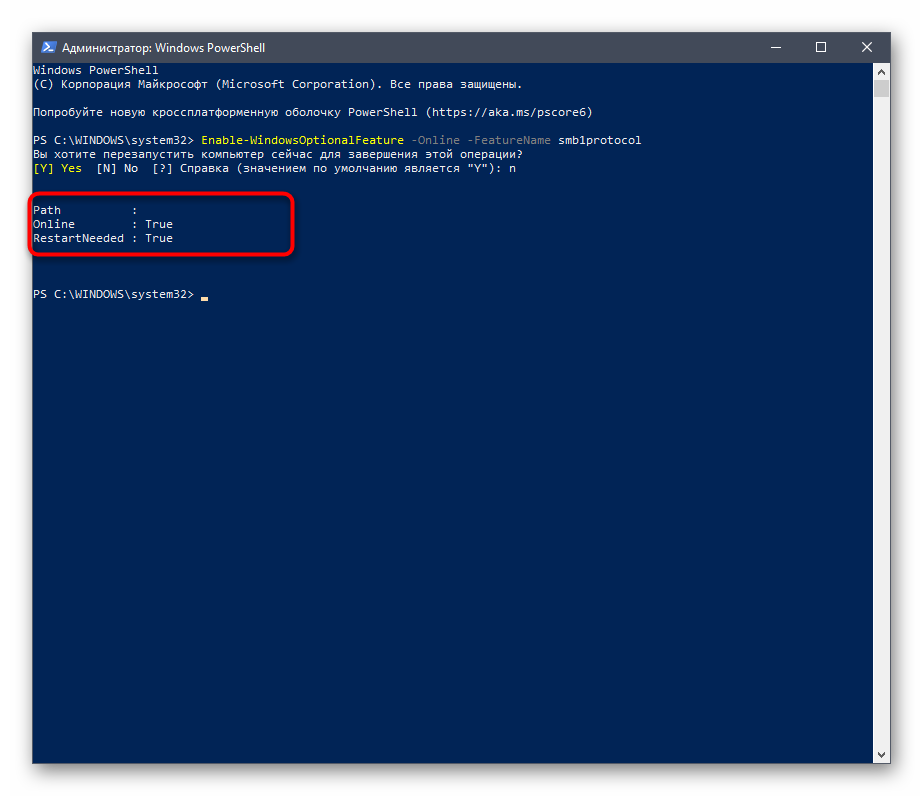923x796 pixels.
Task: Click the [Y] Yes option text
Action: 58,168
